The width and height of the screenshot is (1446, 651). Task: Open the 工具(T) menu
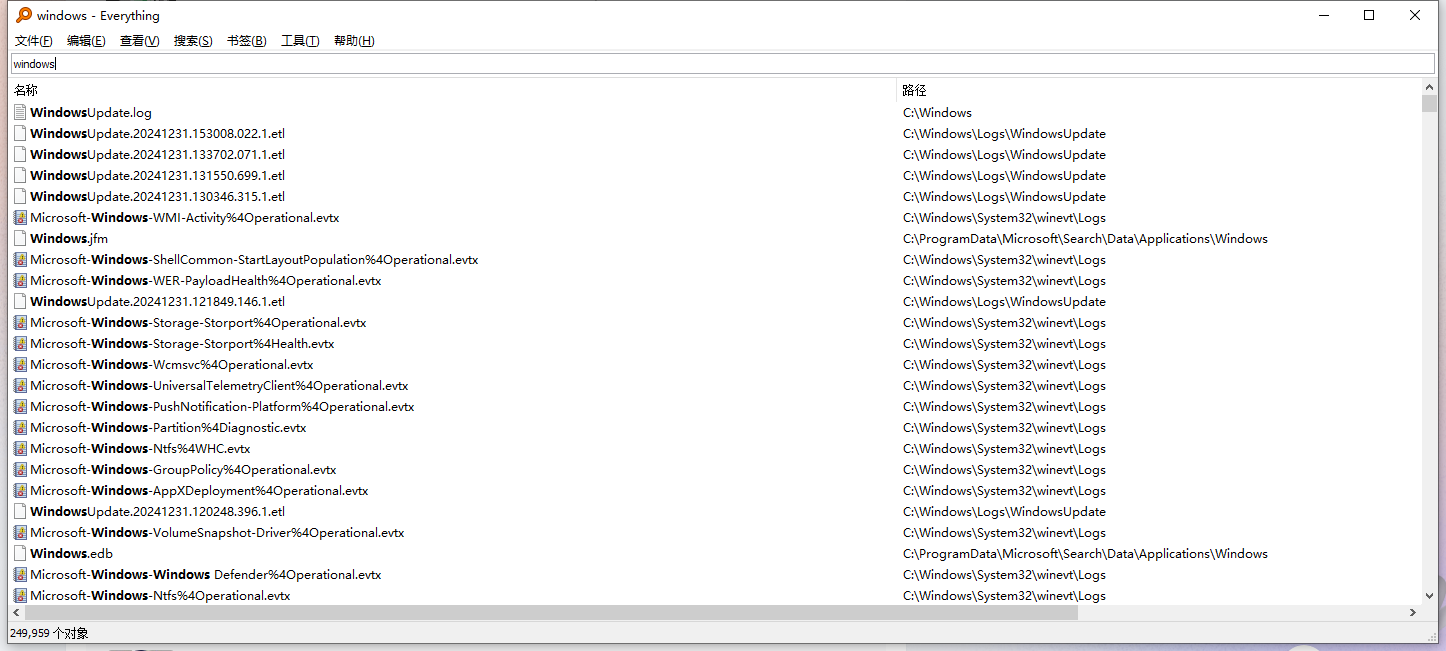(300, 41)
